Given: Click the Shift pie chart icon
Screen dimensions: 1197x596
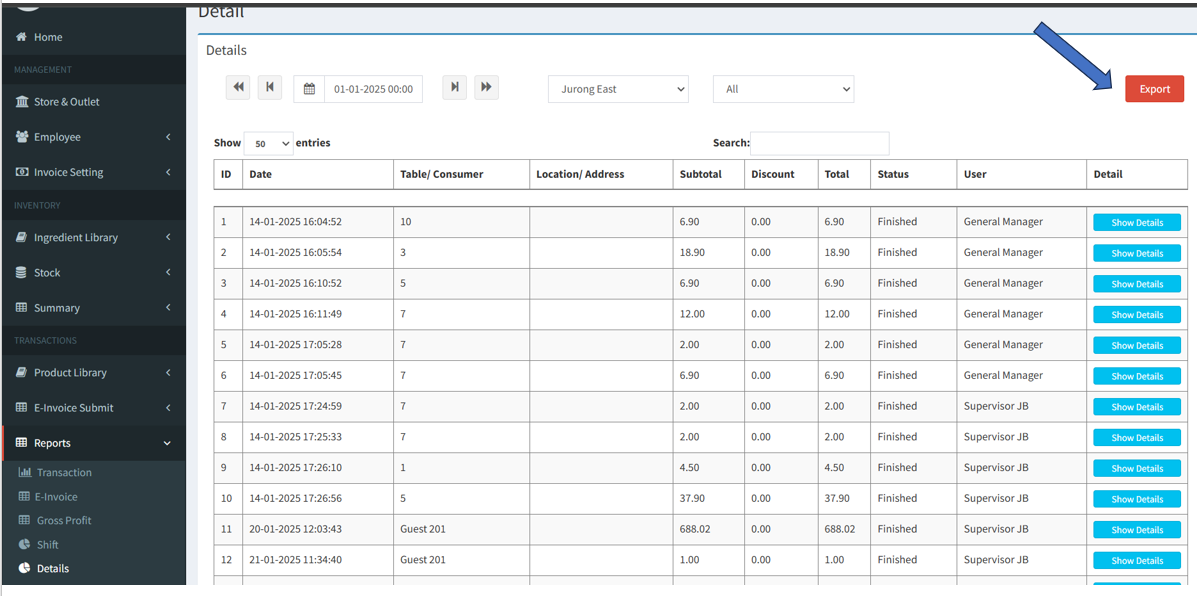Looking at the screenshot, I should (x=24, y=545).
